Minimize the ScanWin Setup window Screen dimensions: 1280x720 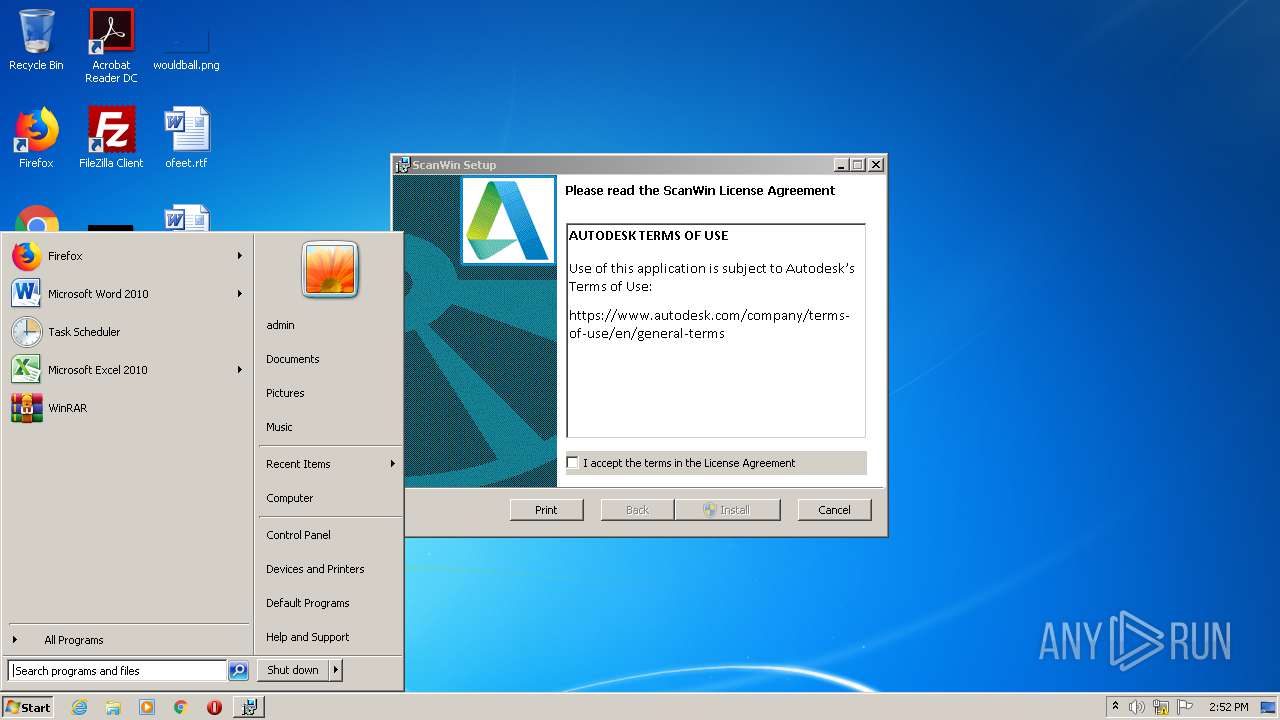click(841, 165)
